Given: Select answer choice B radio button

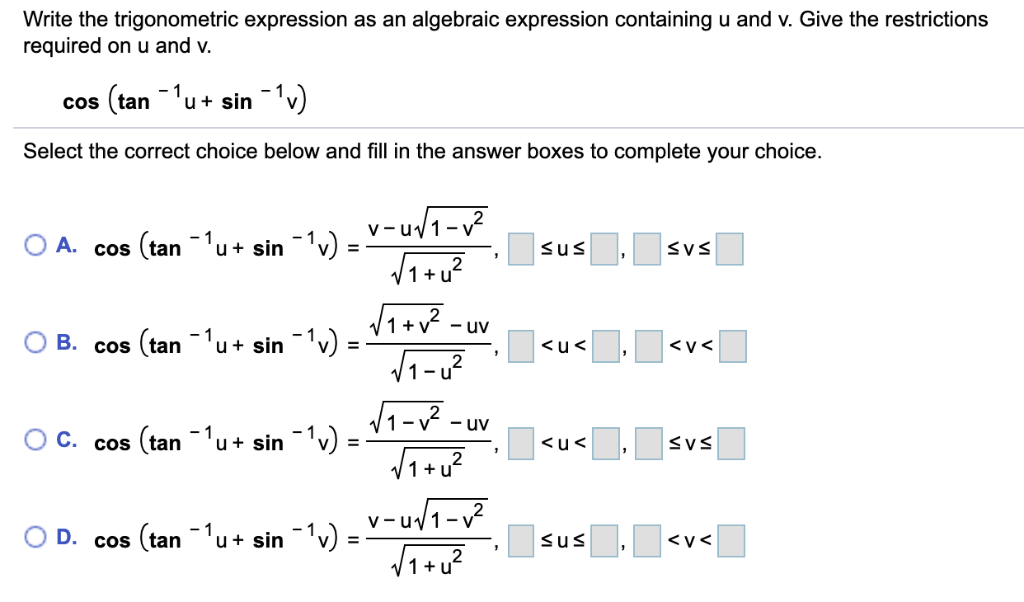Looking at the screenshot, I should click(35, 342).
